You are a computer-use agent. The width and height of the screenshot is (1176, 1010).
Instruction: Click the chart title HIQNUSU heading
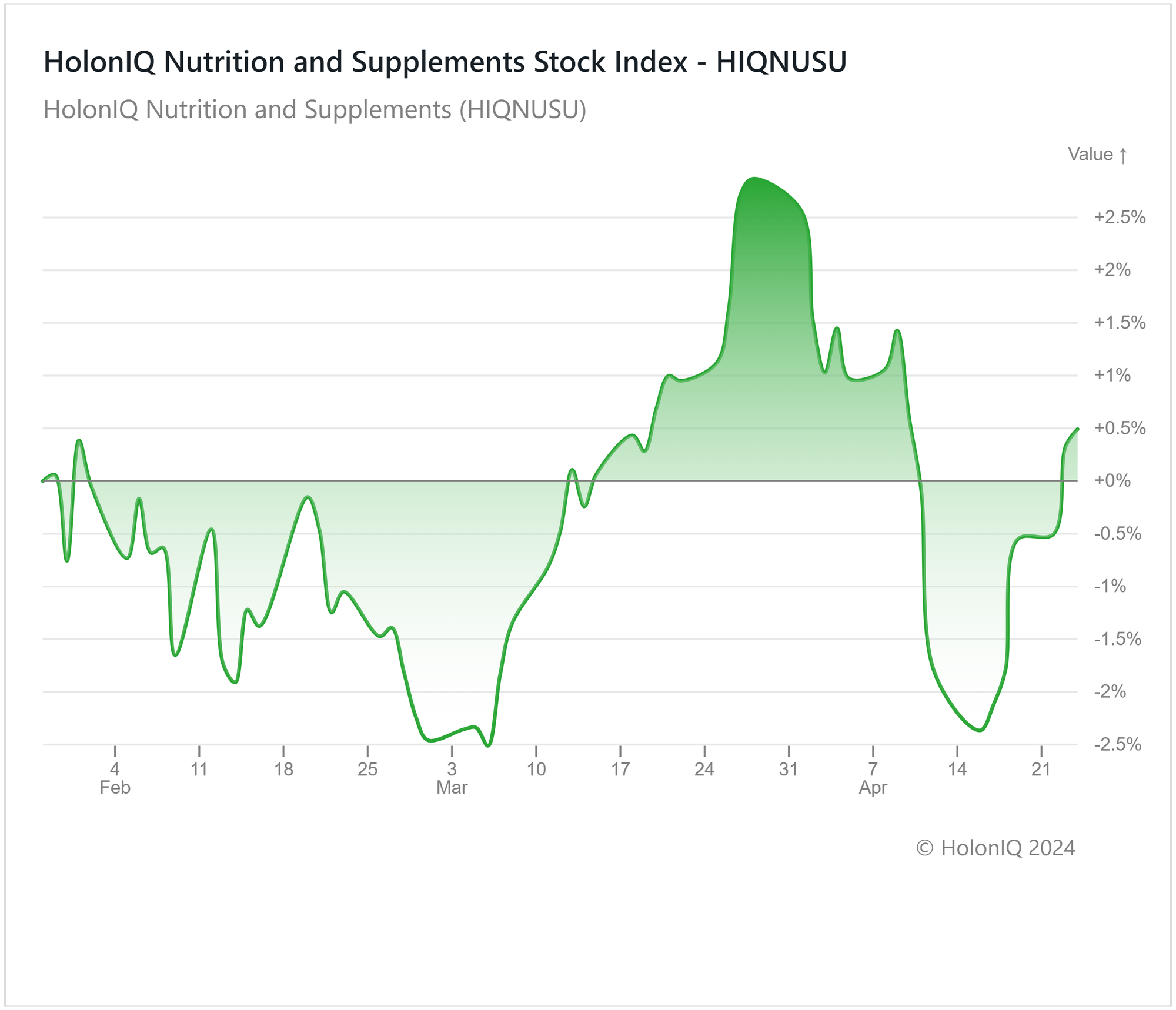point(445,62)
